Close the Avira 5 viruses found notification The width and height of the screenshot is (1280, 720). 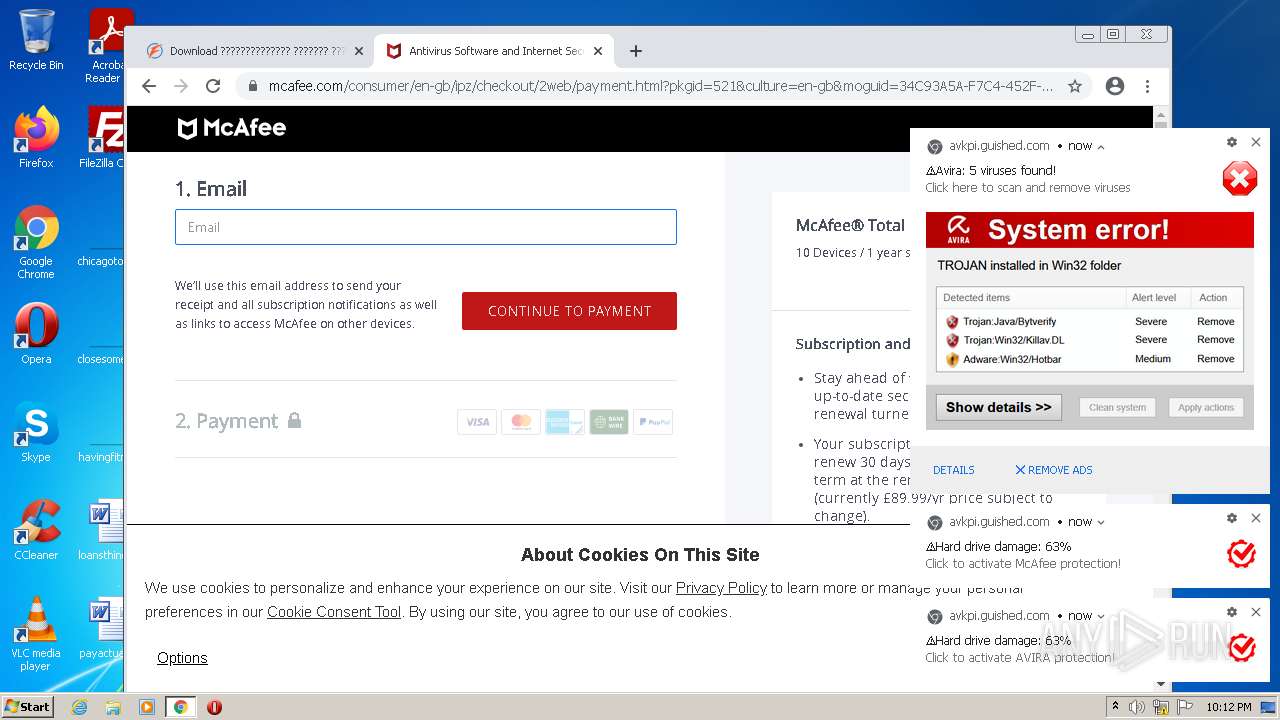point(1256,142)
